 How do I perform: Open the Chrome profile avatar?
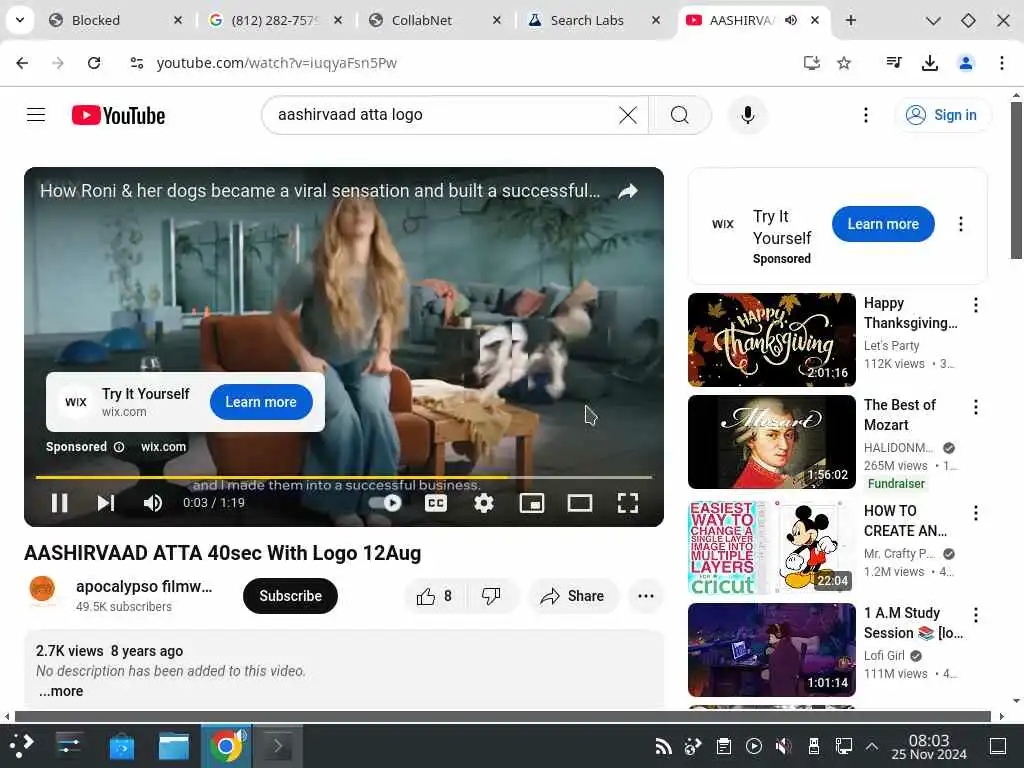[x=966, y=63]
